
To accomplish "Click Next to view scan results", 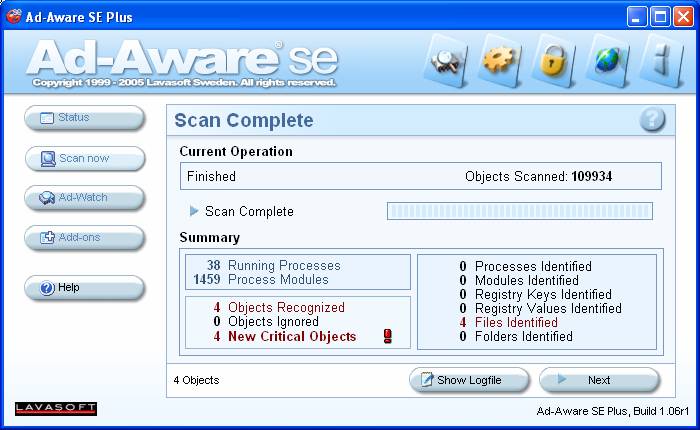I will (x=599, y=380).
